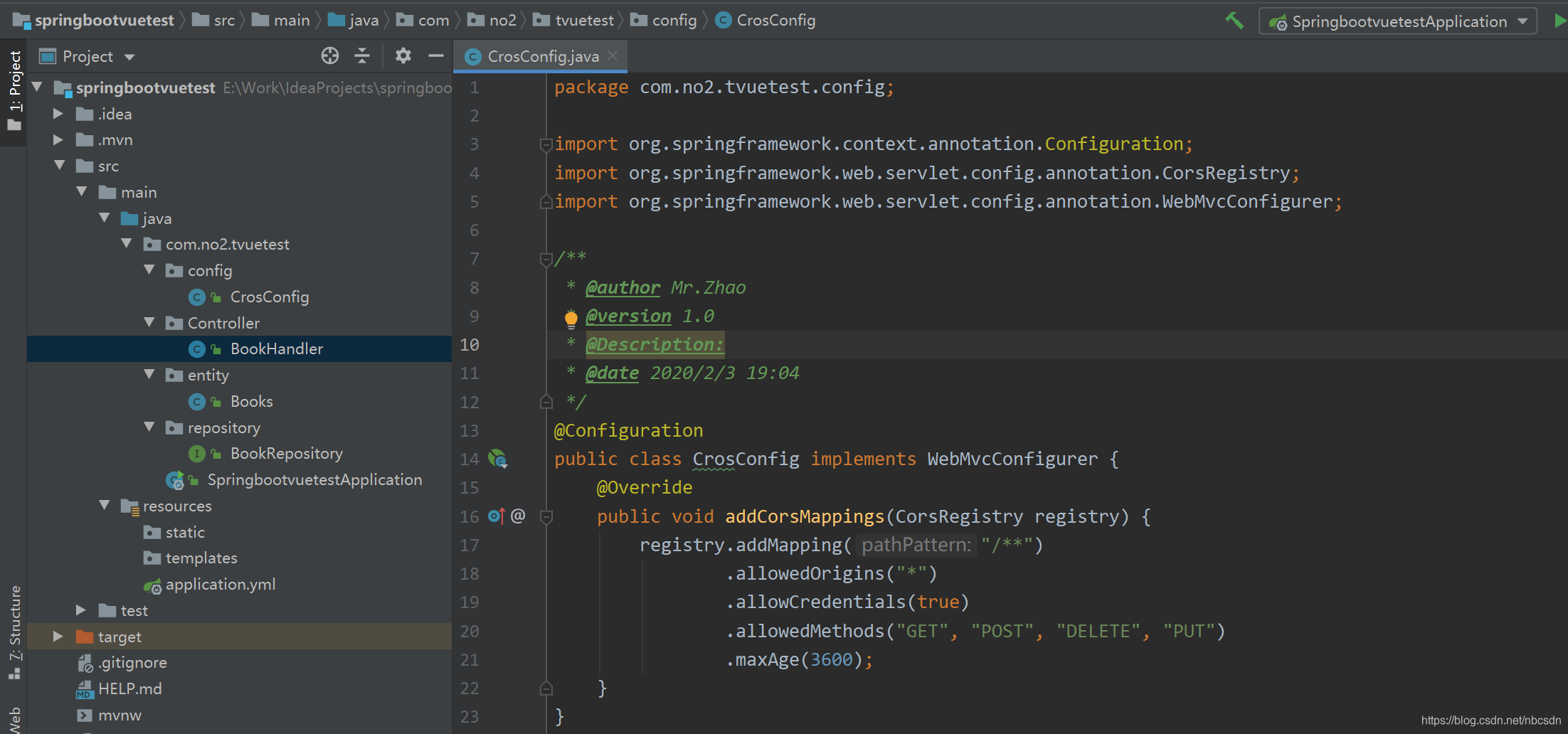The width and height of the screenshot is (1568, 734).
Task: Click the CrosConfig breadcrumb
Action: pyautogui.click(x=775, y=20)
